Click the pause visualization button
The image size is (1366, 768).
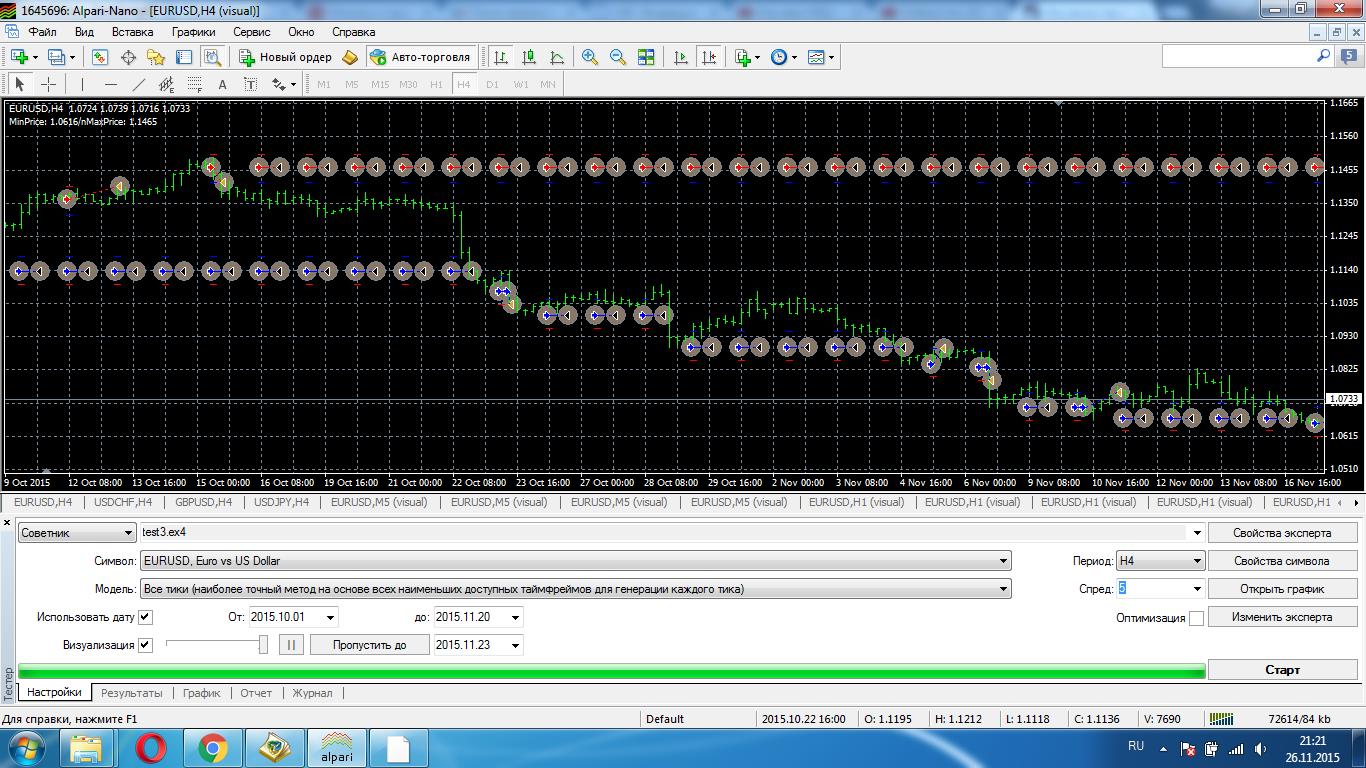click(x=291, y=645)
